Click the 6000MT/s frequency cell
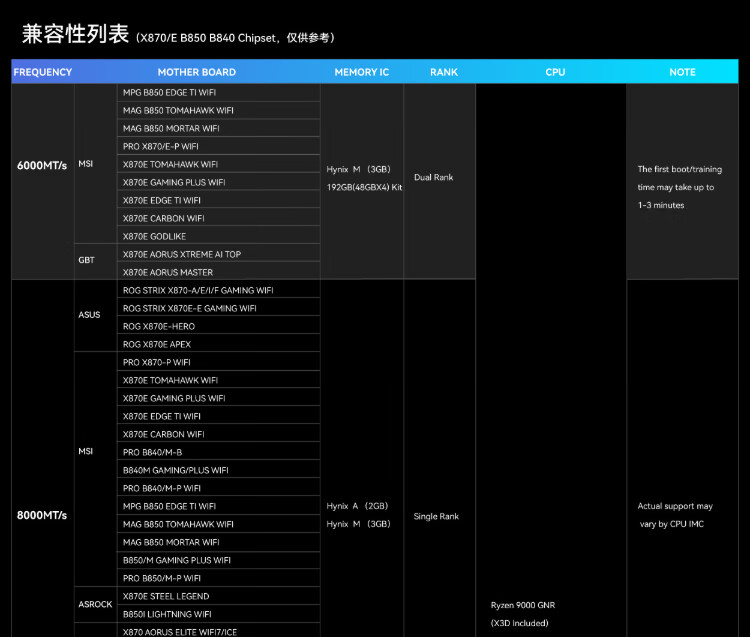The width and height of the screenshot is (750, 637). 42,165
